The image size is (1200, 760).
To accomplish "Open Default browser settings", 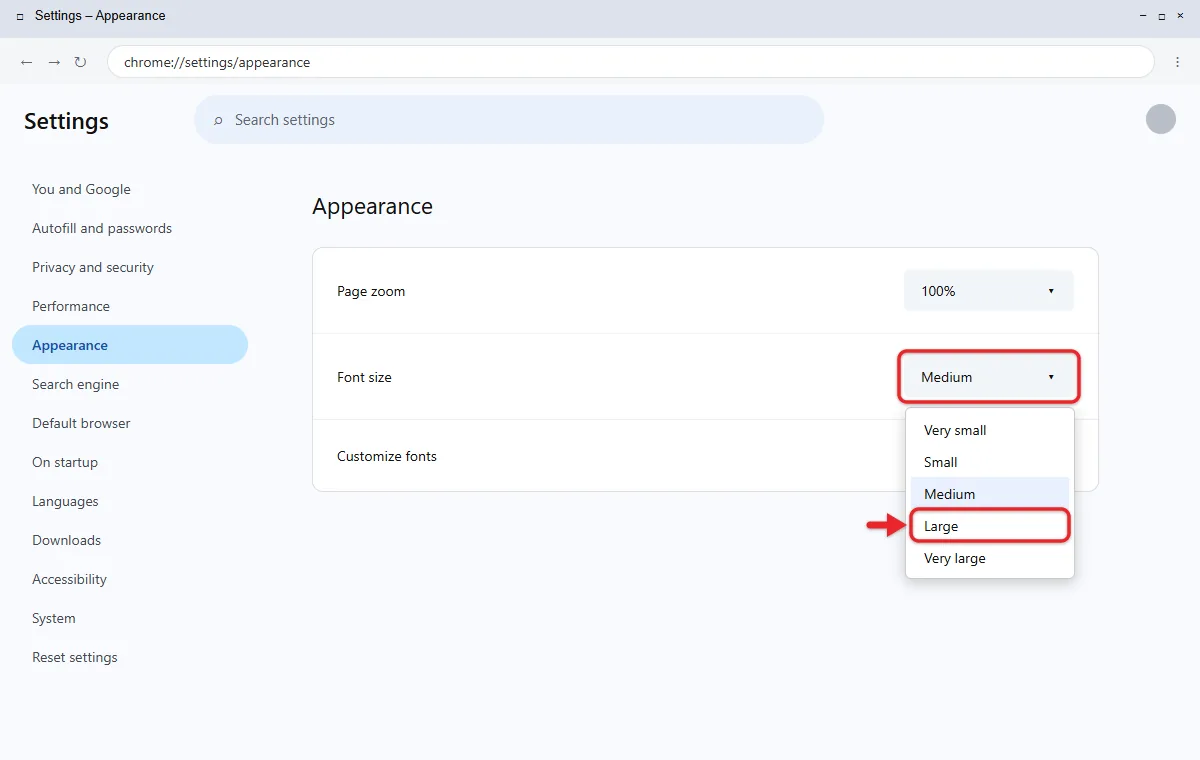I will pos(130,423).
